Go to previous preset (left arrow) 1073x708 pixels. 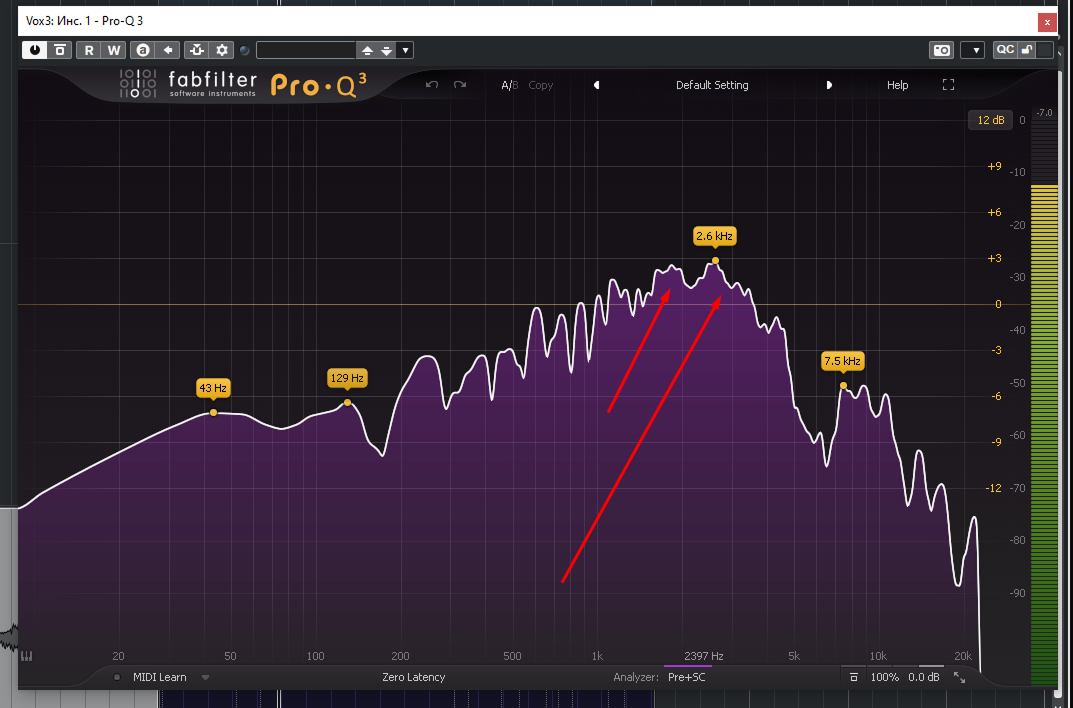(x=597, y=86)
